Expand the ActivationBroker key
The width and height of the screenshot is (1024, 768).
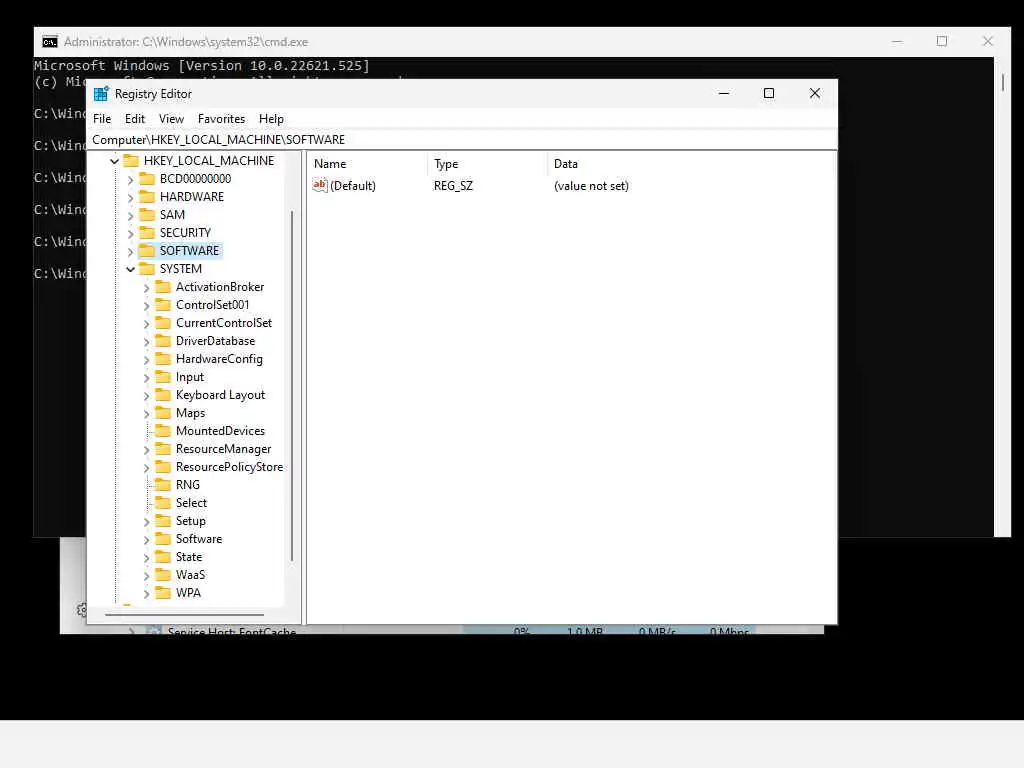point(146,287)
